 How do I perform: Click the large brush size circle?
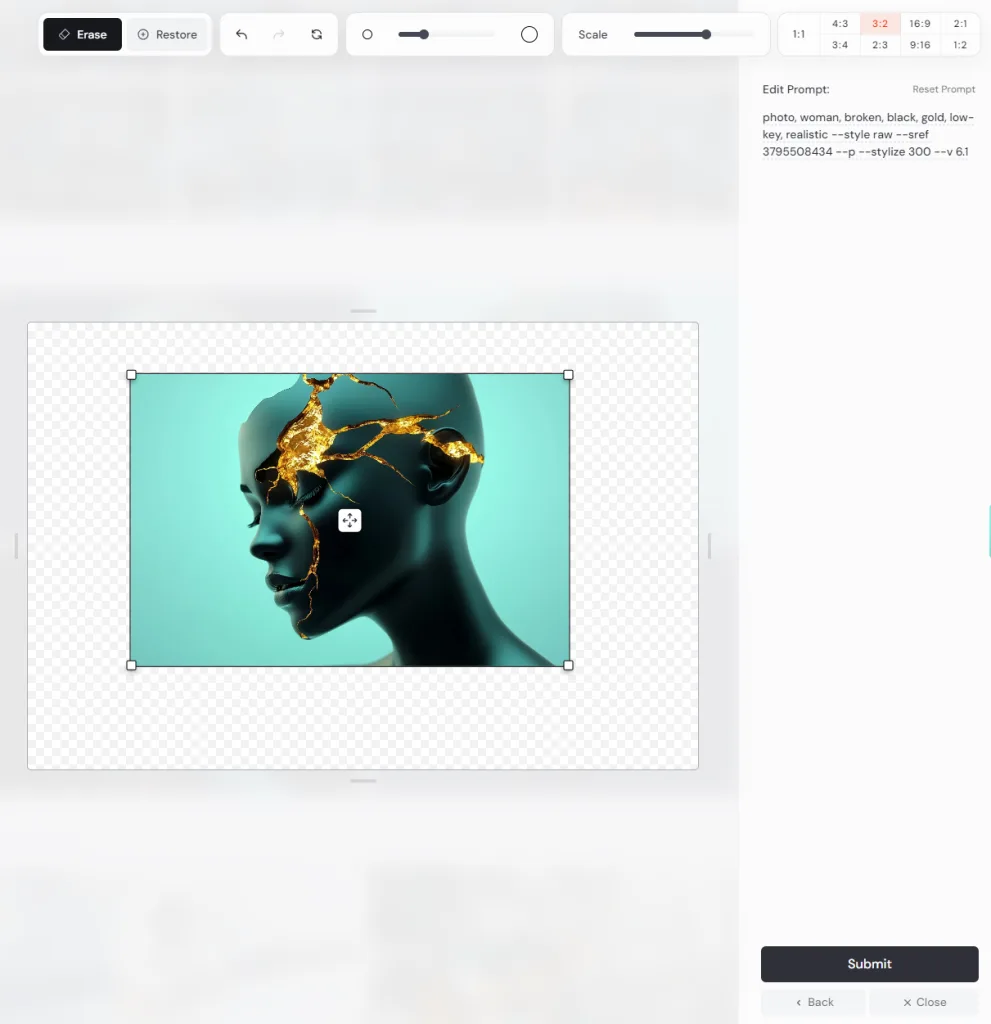[529, 34]
